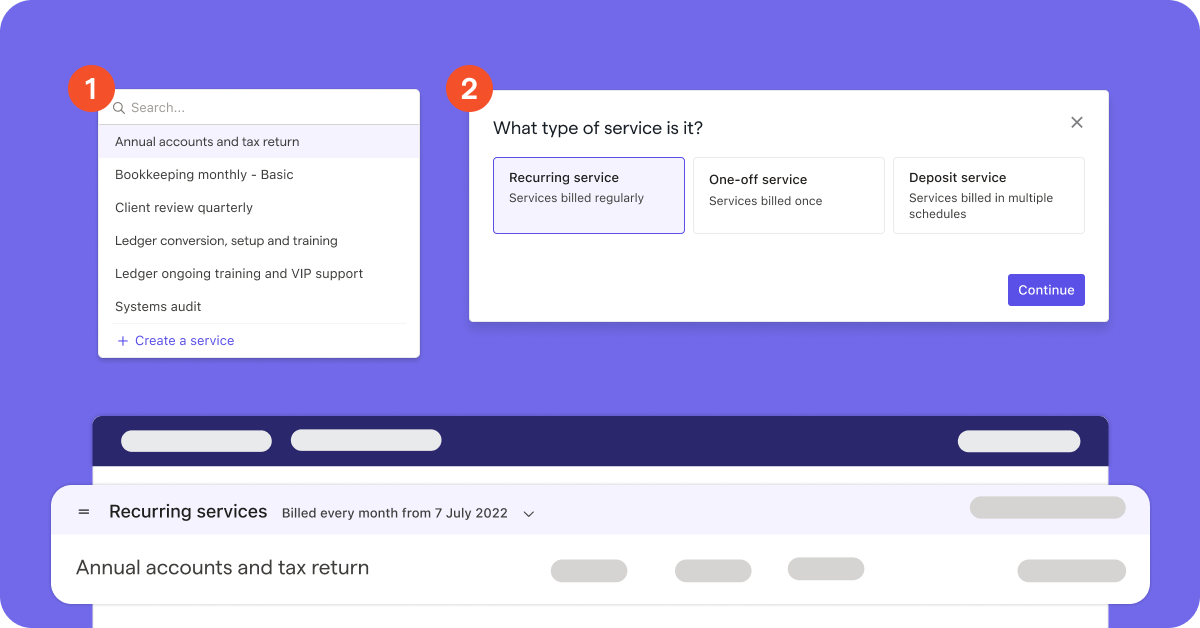Expand the Recurring services section header

click(x=188, y=512)
